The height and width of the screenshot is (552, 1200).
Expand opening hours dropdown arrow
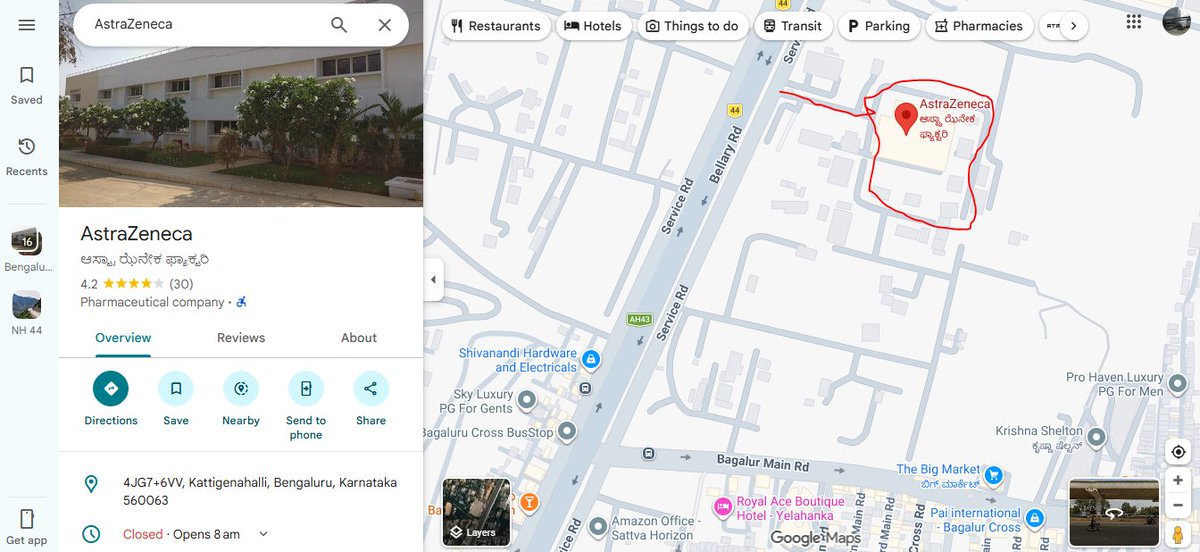pos(263,534)
